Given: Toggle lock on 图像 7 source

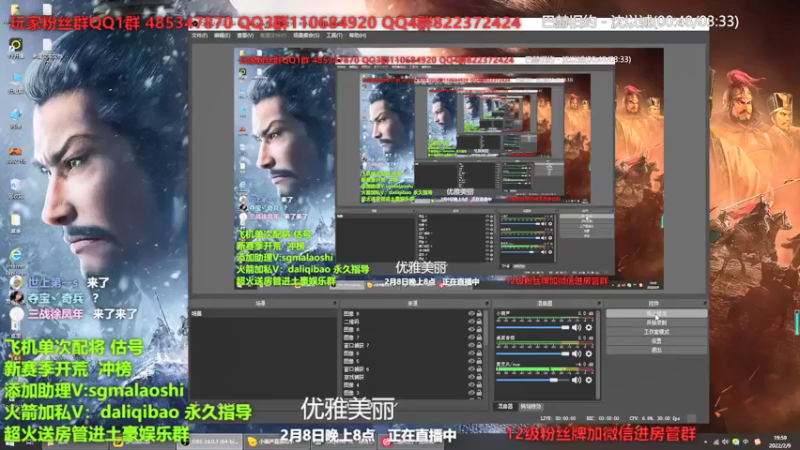Looking at the screenshot, I should click(480, 338).
